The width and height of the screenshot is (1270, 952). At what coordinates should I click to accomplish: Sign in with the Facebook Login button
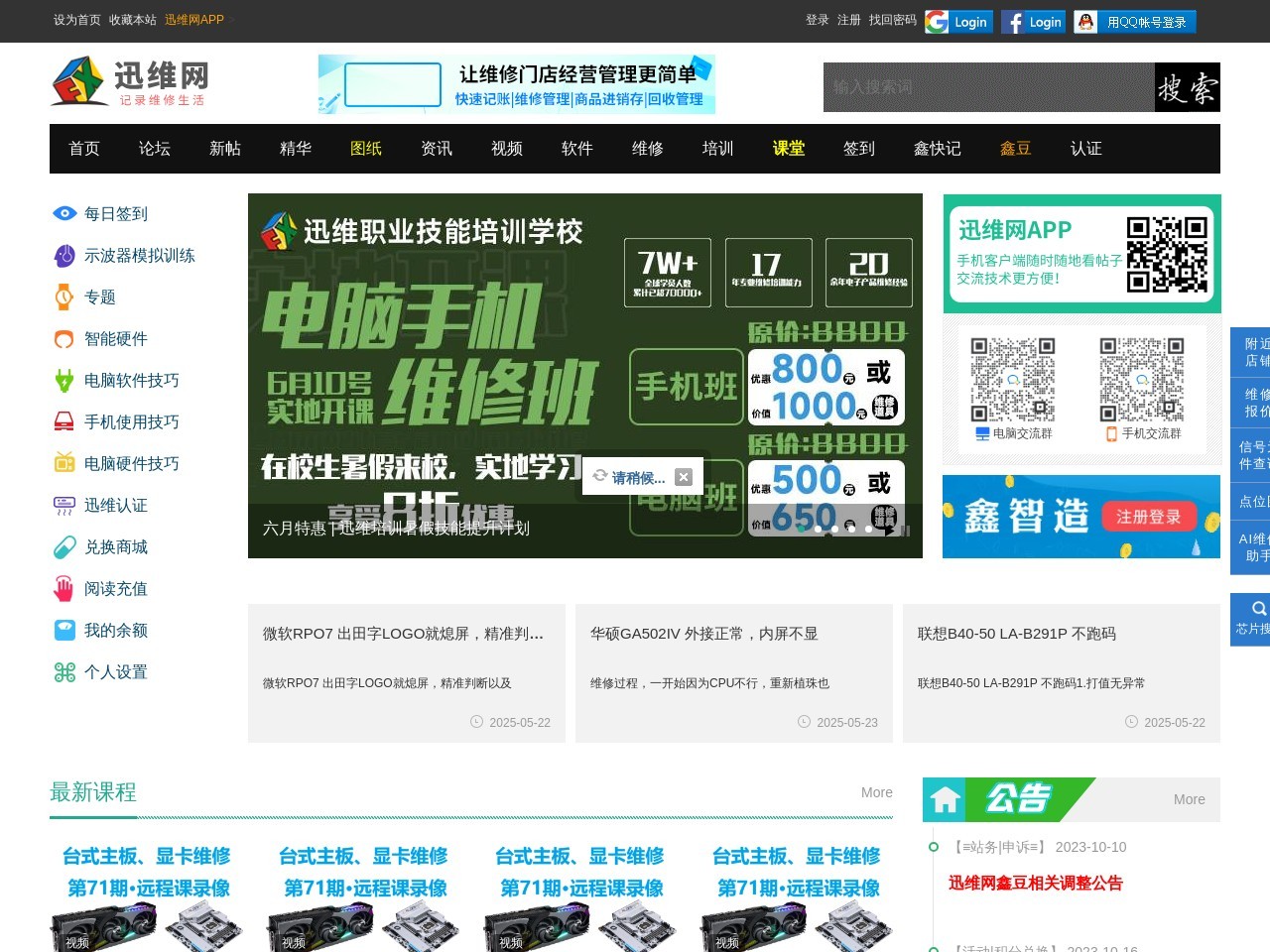(1033, 22)
